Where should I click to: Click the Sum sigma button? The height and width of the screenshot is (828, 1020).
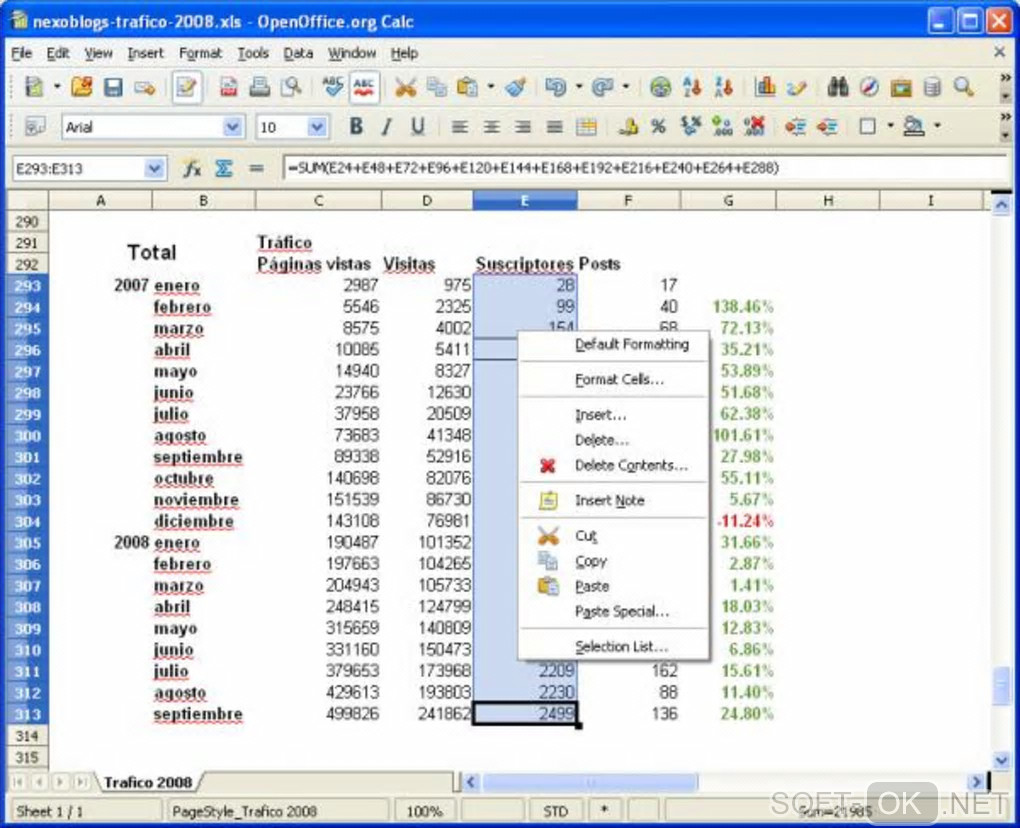pyautogui.click(x=223, y=168)
